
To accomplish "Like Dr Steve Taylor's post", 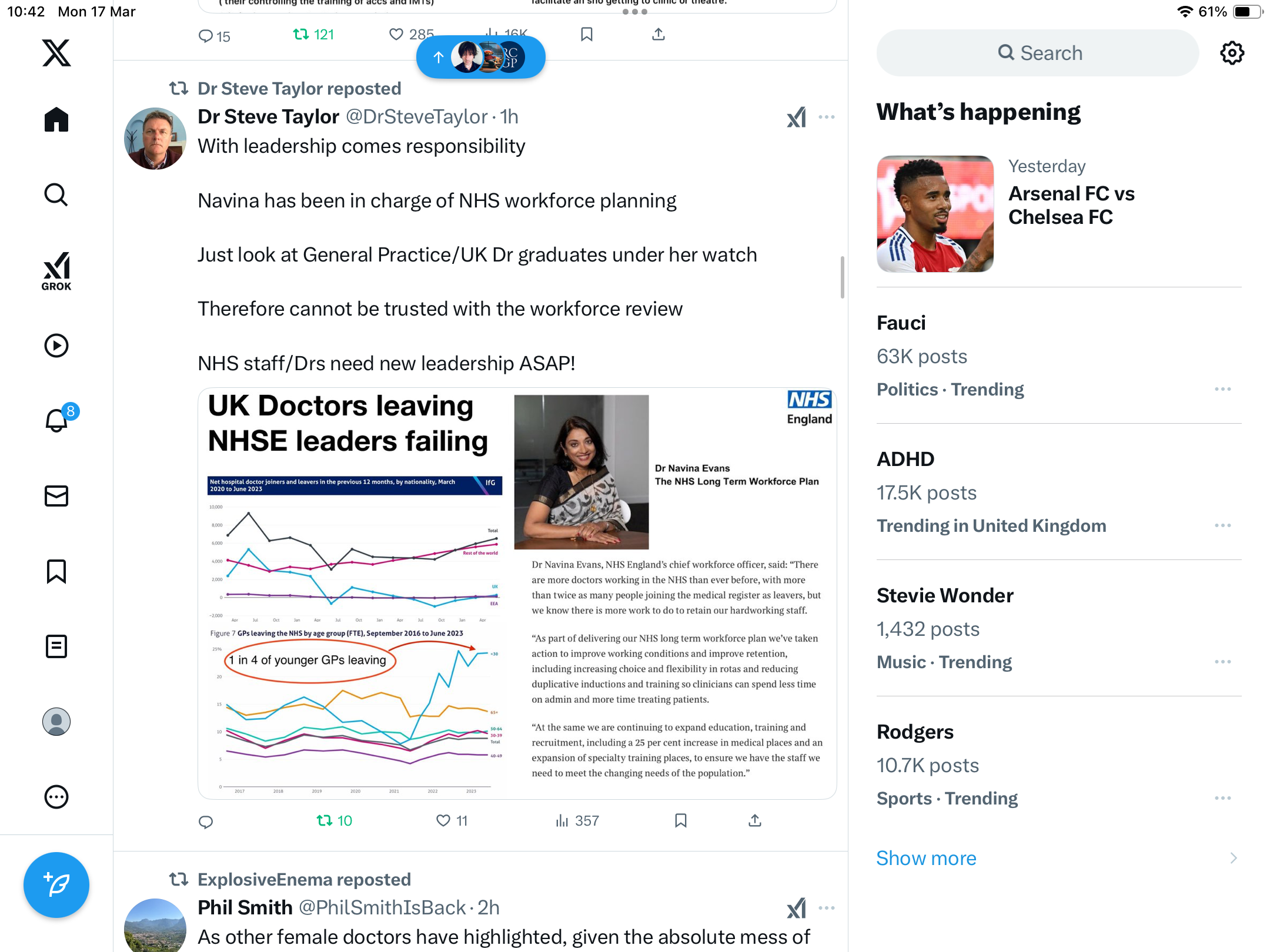I will [452, 820].
